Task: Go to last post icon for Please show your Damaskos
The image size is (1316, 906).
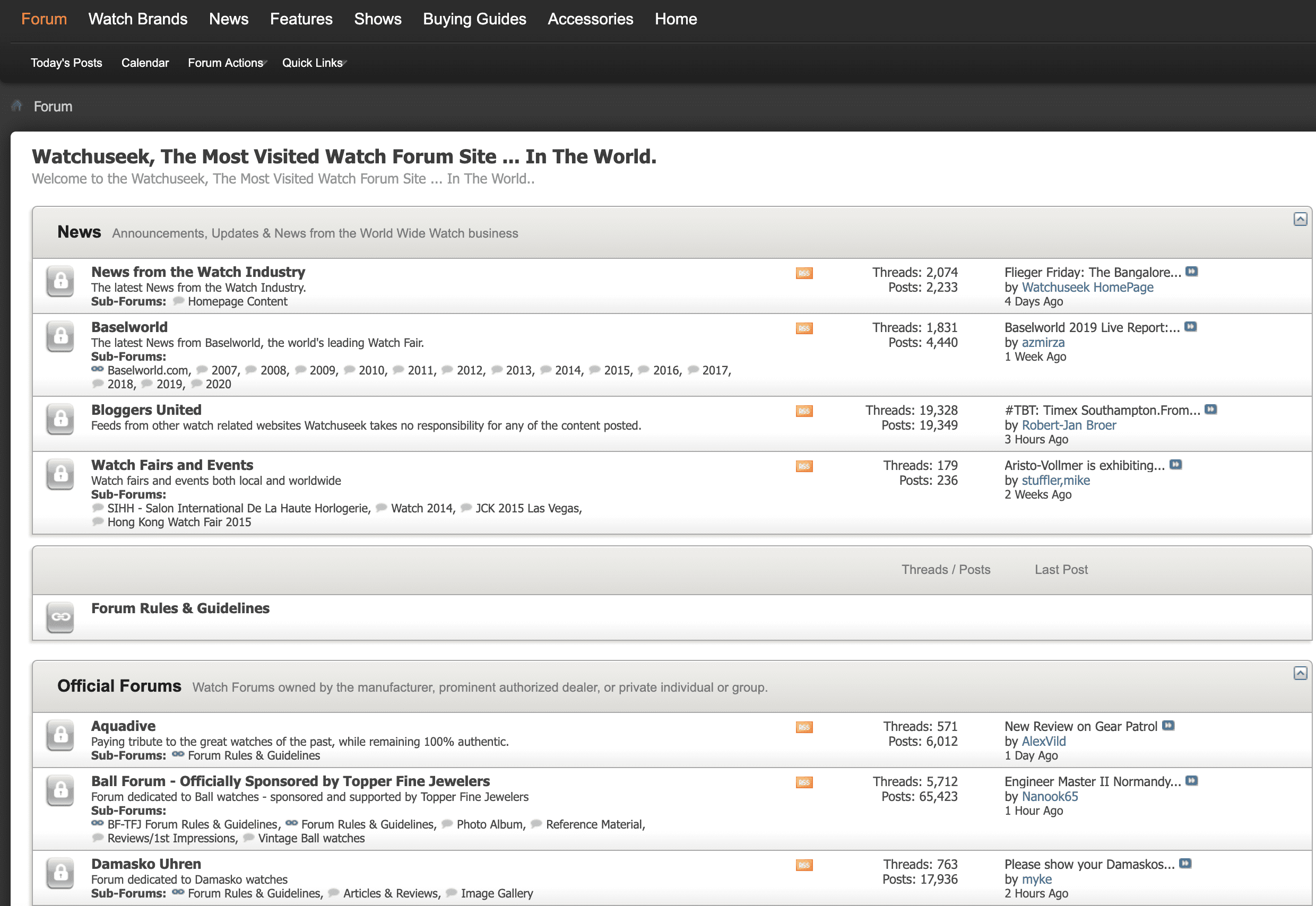Action: [x=1185, y=864]
